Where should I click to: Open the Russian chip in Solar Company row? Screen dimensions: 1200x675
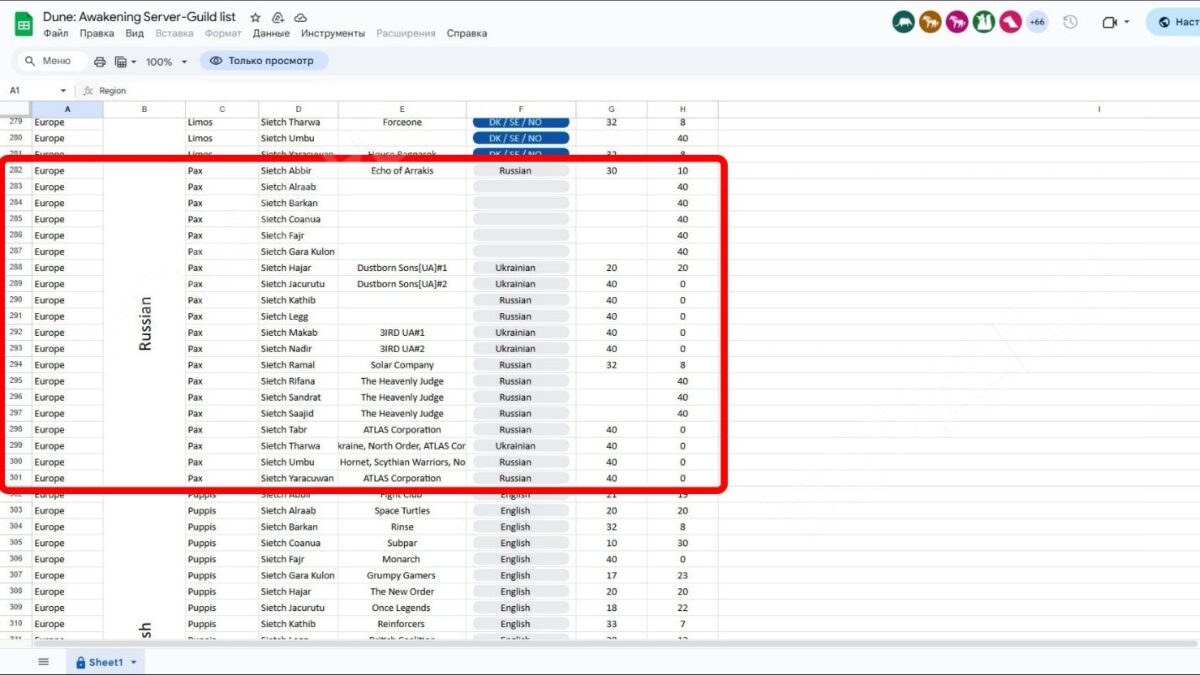521,365
